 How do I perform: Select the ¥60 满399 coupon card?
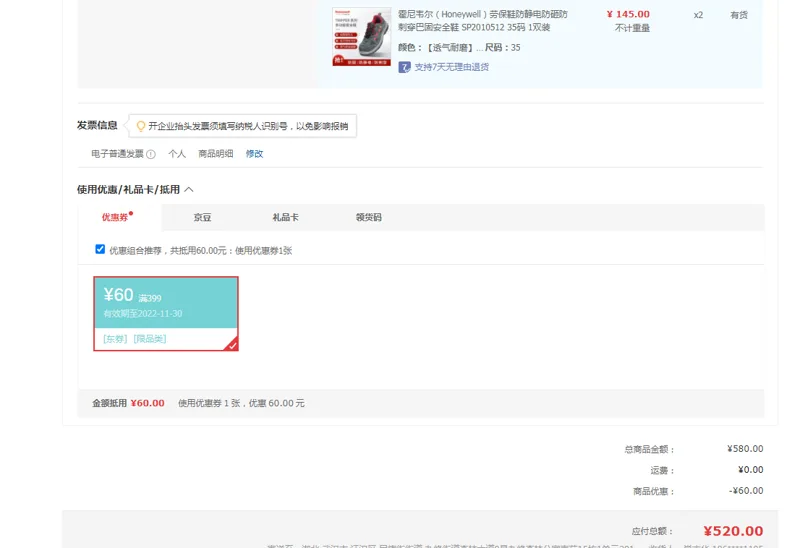coord(166,314)
